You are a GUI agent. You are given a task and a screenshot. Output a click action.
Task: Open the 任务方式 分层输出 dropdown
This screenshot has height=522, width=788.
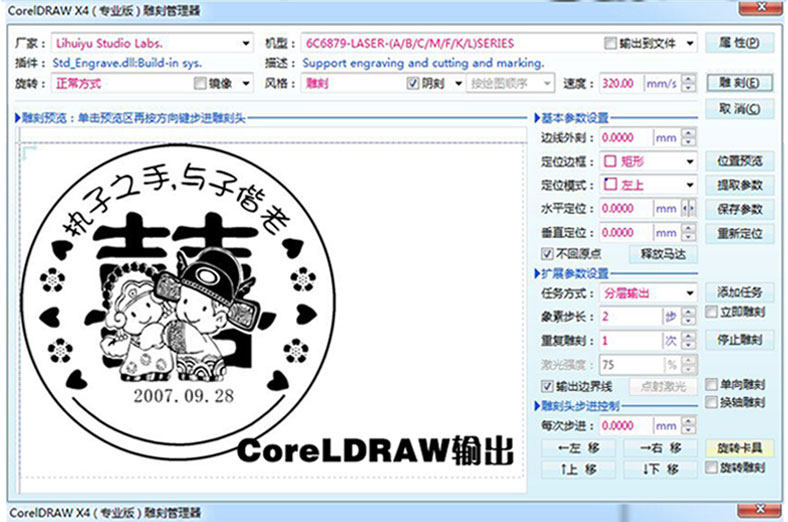pyautogui.click(x=648, y=293)
